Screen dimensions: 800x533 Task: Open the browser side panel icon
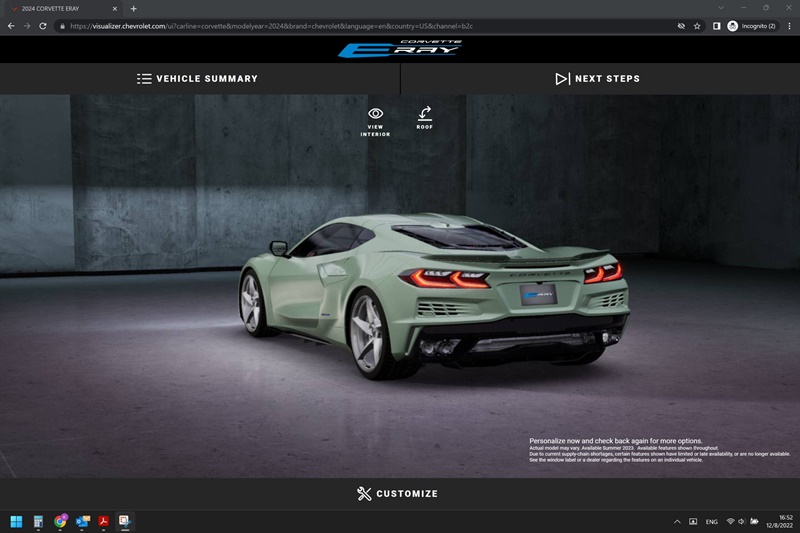pyautogui.click(x=716, y=25)
